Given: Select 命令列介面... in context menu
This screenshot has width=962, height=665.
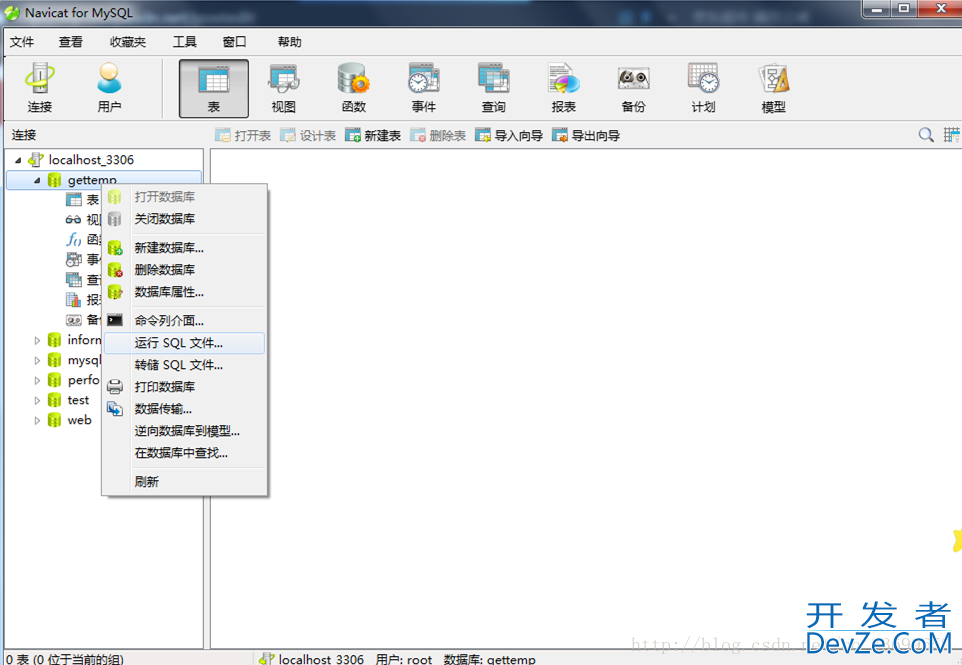Looking at the screenshot, I should click(x=184, y=320).
